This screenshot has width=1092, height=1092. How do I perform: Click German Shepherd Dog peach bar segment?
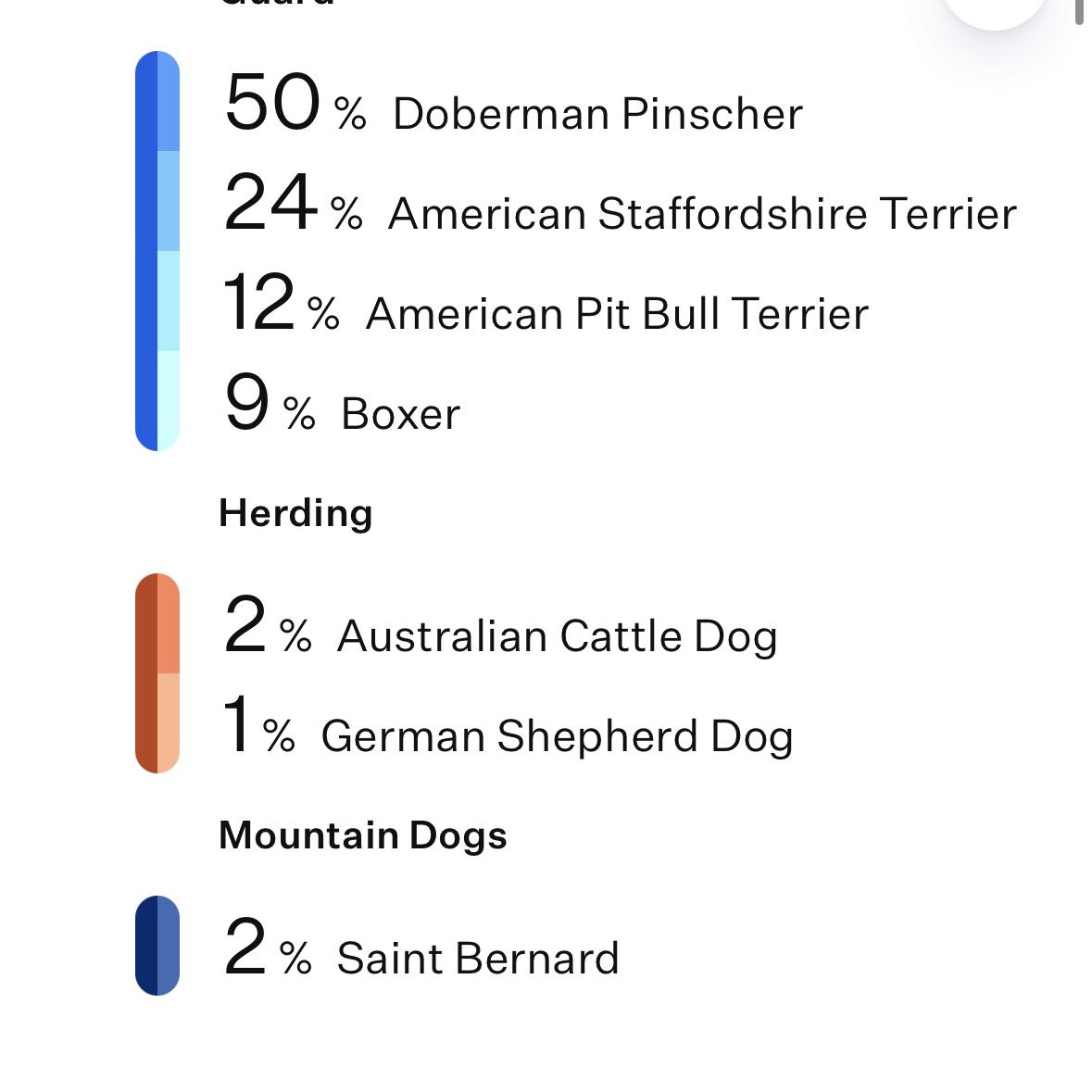pos(169,722)
